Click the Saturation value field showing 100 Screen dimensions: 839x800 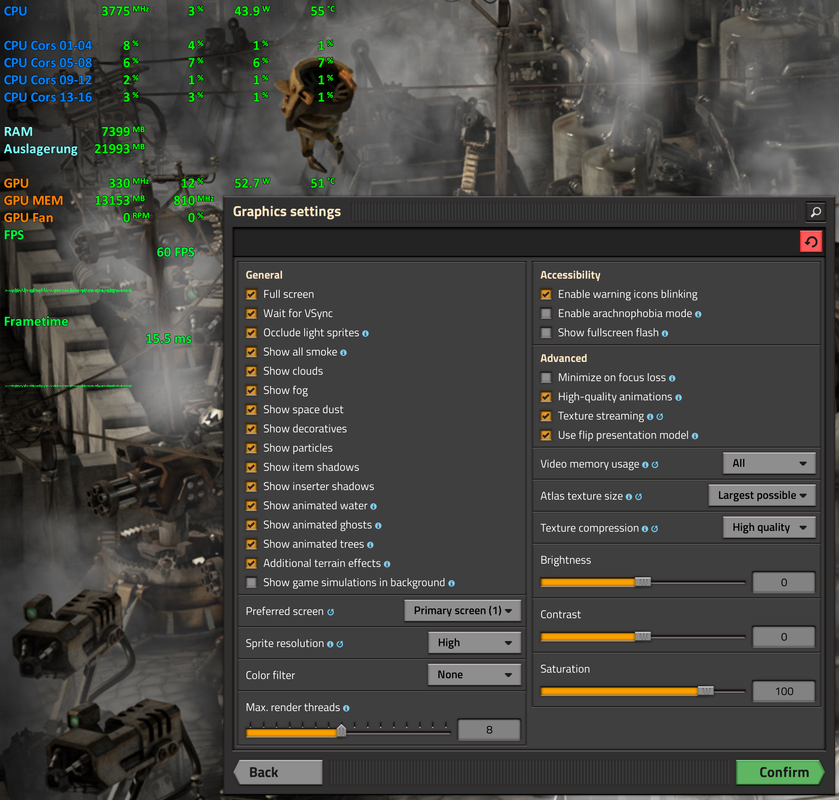(x=783, y=691)
